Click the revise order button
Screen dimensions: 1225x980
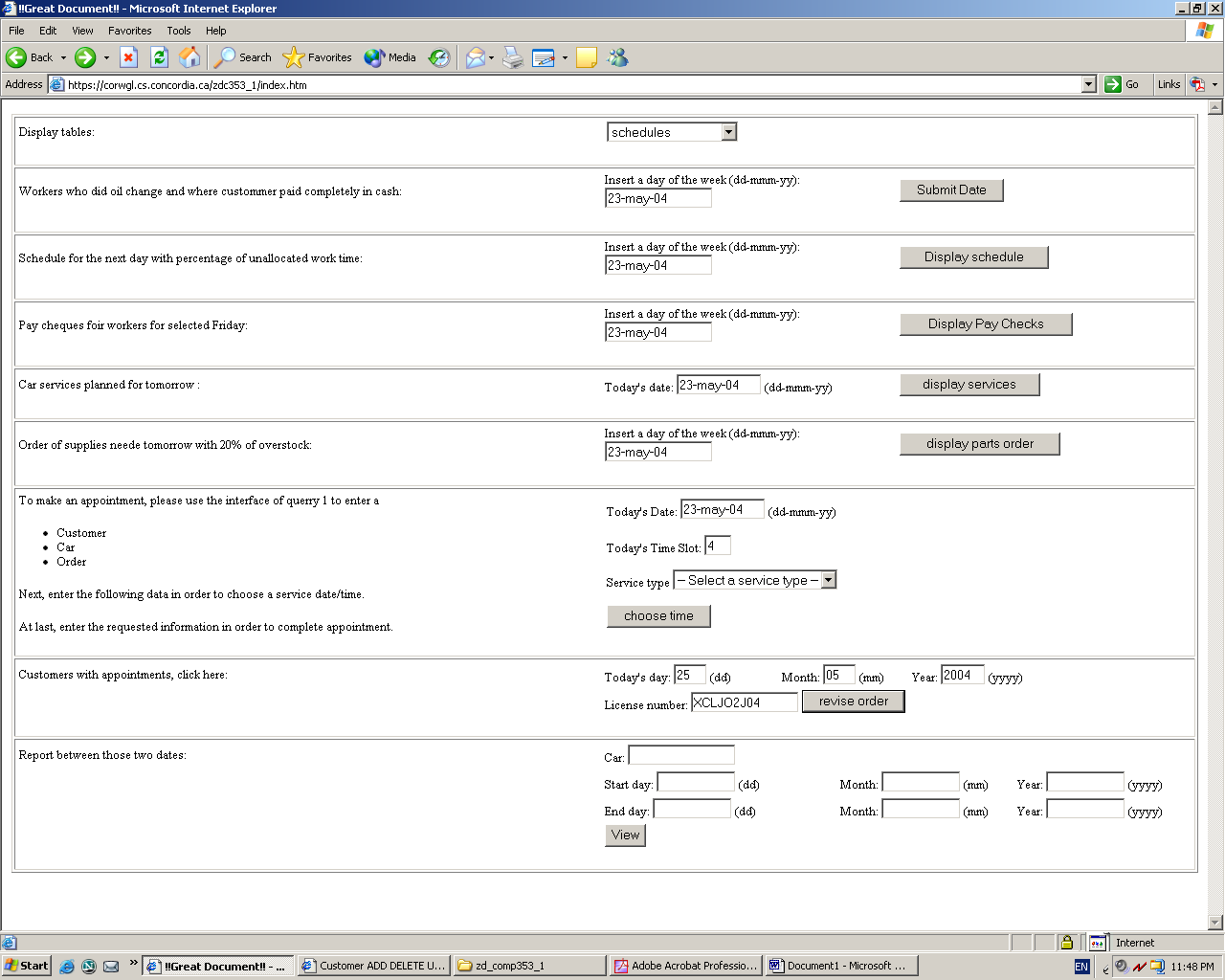coord(853,702)
